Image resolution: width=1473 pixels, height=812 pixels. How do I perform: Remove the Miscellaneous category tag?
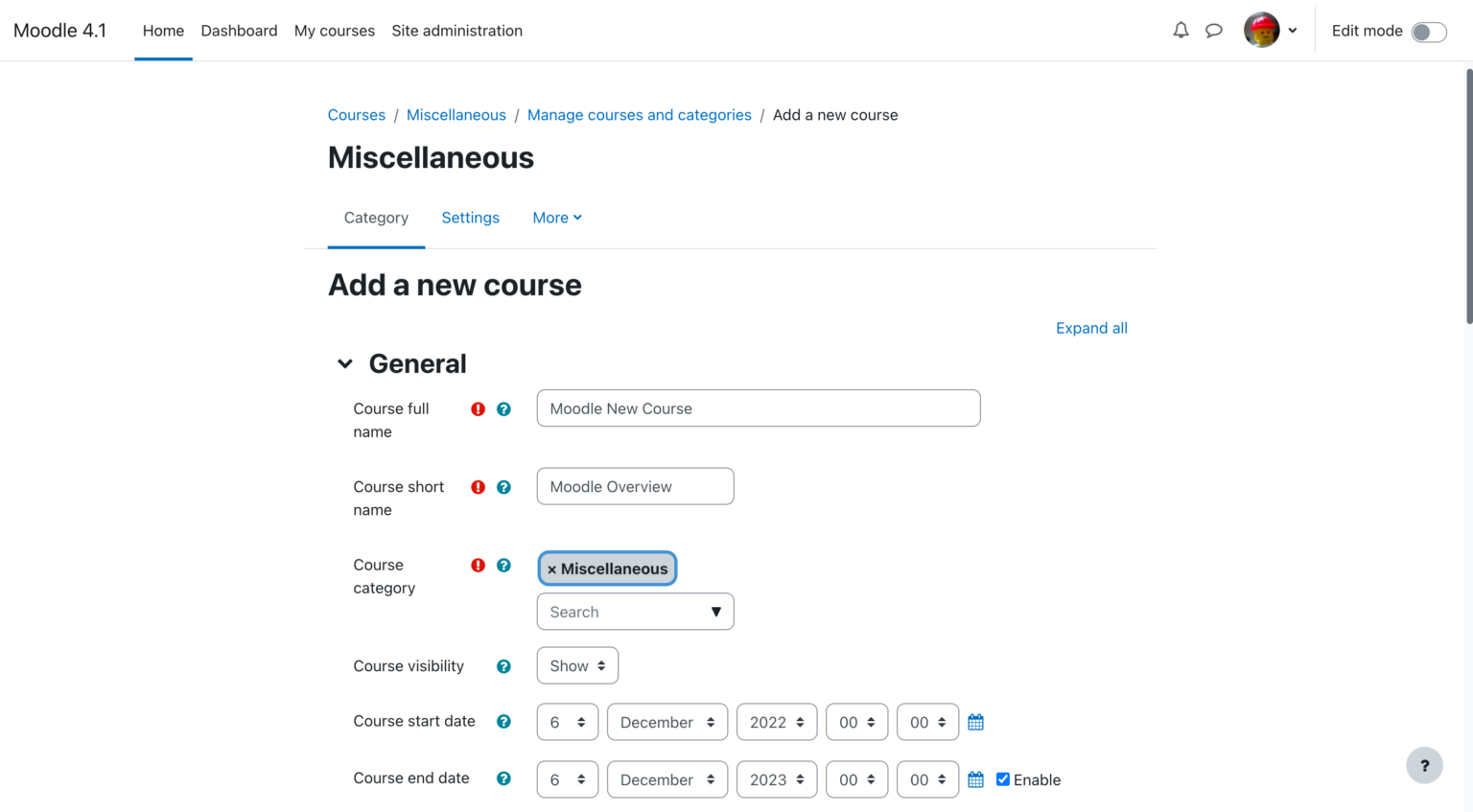pos(552,568)
